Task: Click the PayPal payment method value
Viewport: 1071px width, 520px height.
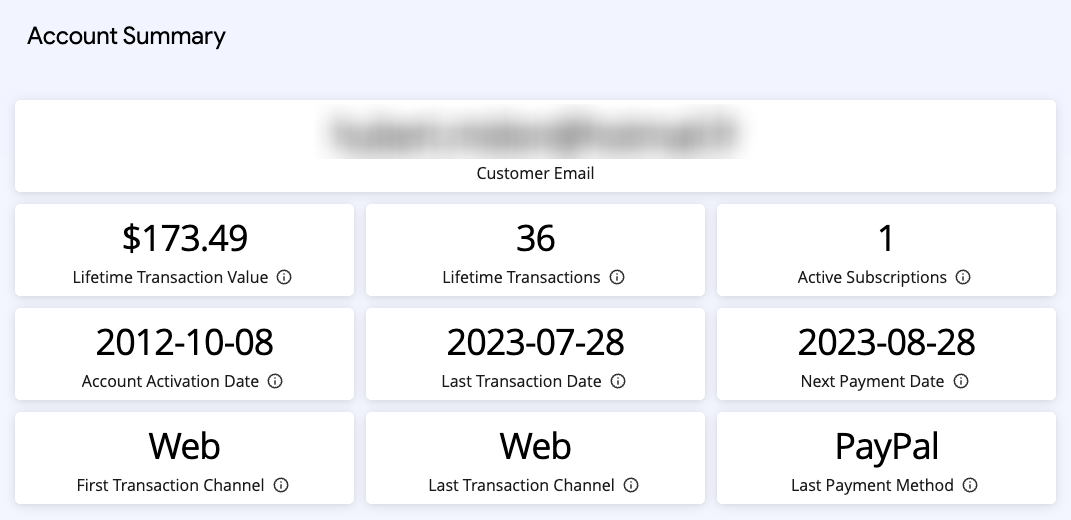Action: (x=887, y=446)
